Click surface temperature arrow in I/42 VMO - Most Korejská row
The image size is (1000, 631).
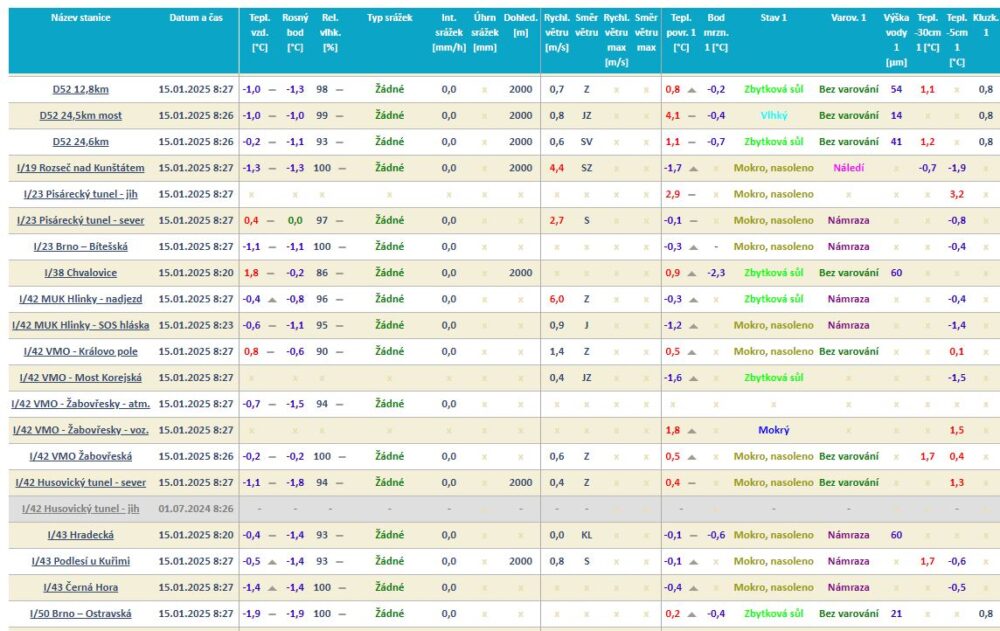[x=692, y=378]
